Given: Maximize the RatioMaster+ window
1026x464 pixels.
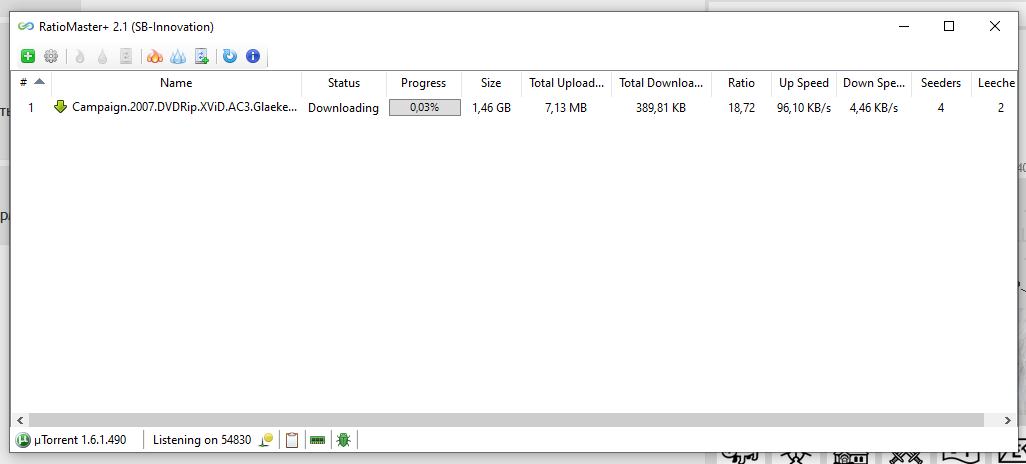Looking at the screenshot, I should (949, 26).
